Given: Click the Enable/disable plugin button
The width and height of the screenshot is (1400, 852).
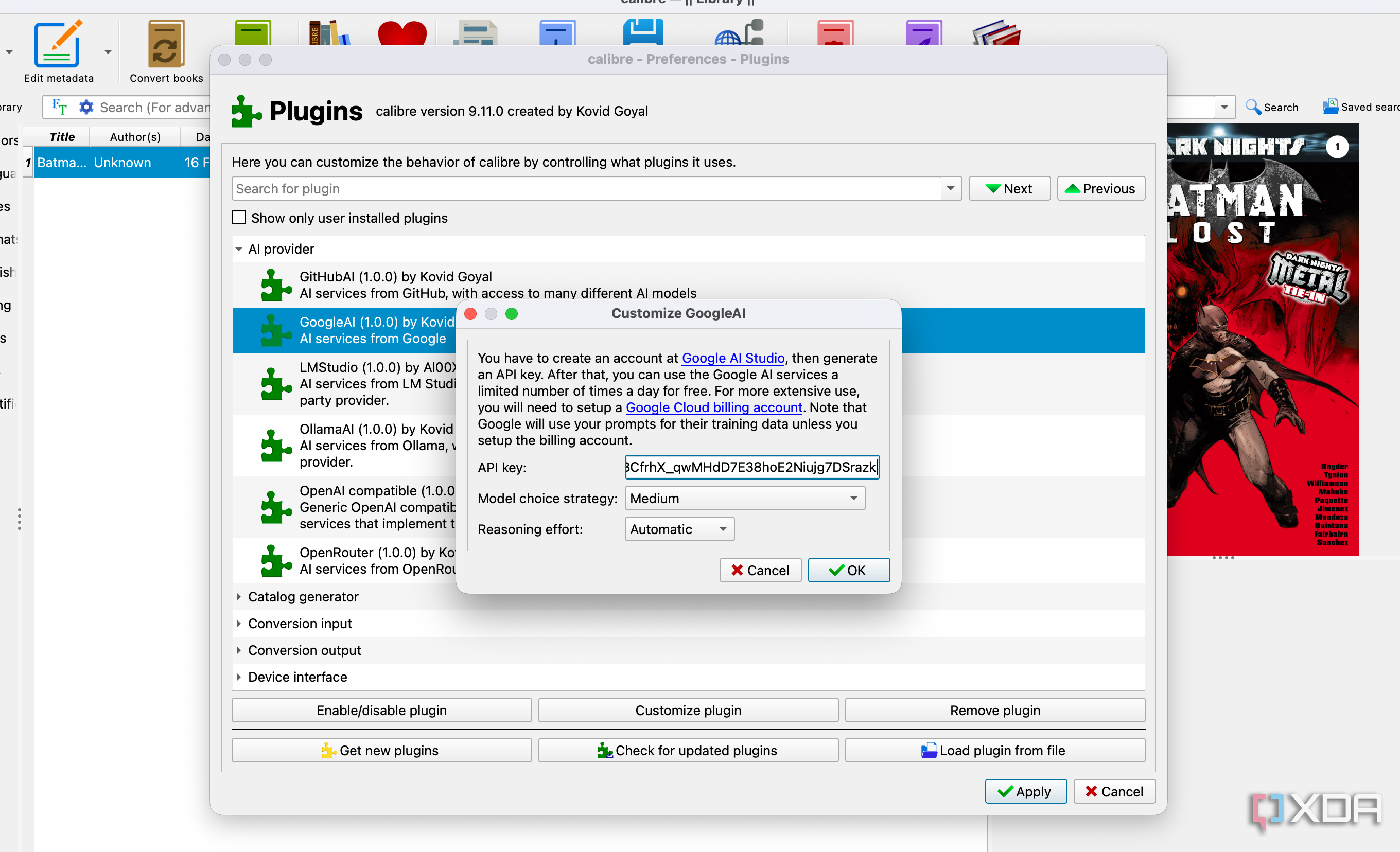Looking at the screenshot, I should pos(381,710).
